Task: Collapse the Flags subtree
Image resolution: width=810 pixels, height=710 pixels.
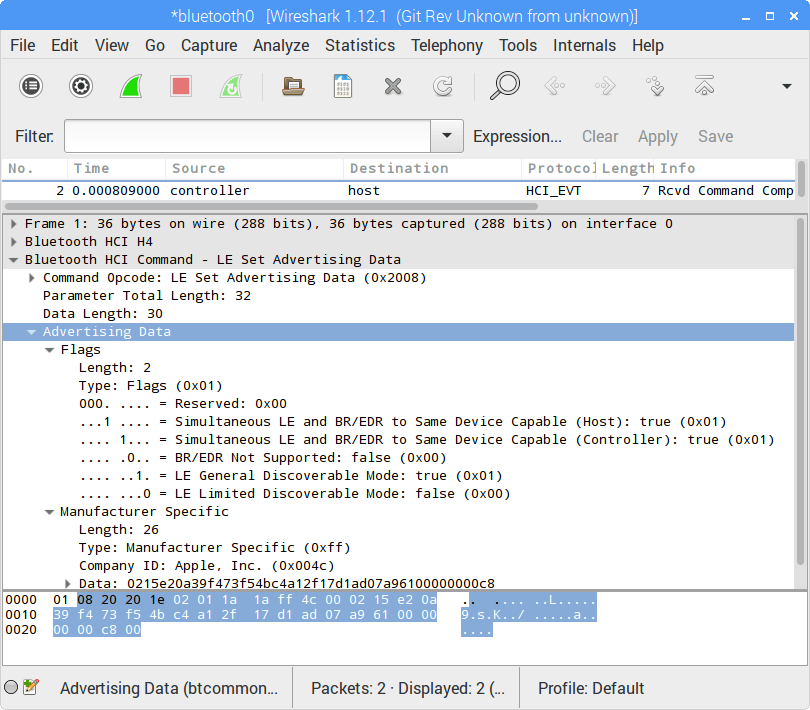Action: [x=49, y=349]
